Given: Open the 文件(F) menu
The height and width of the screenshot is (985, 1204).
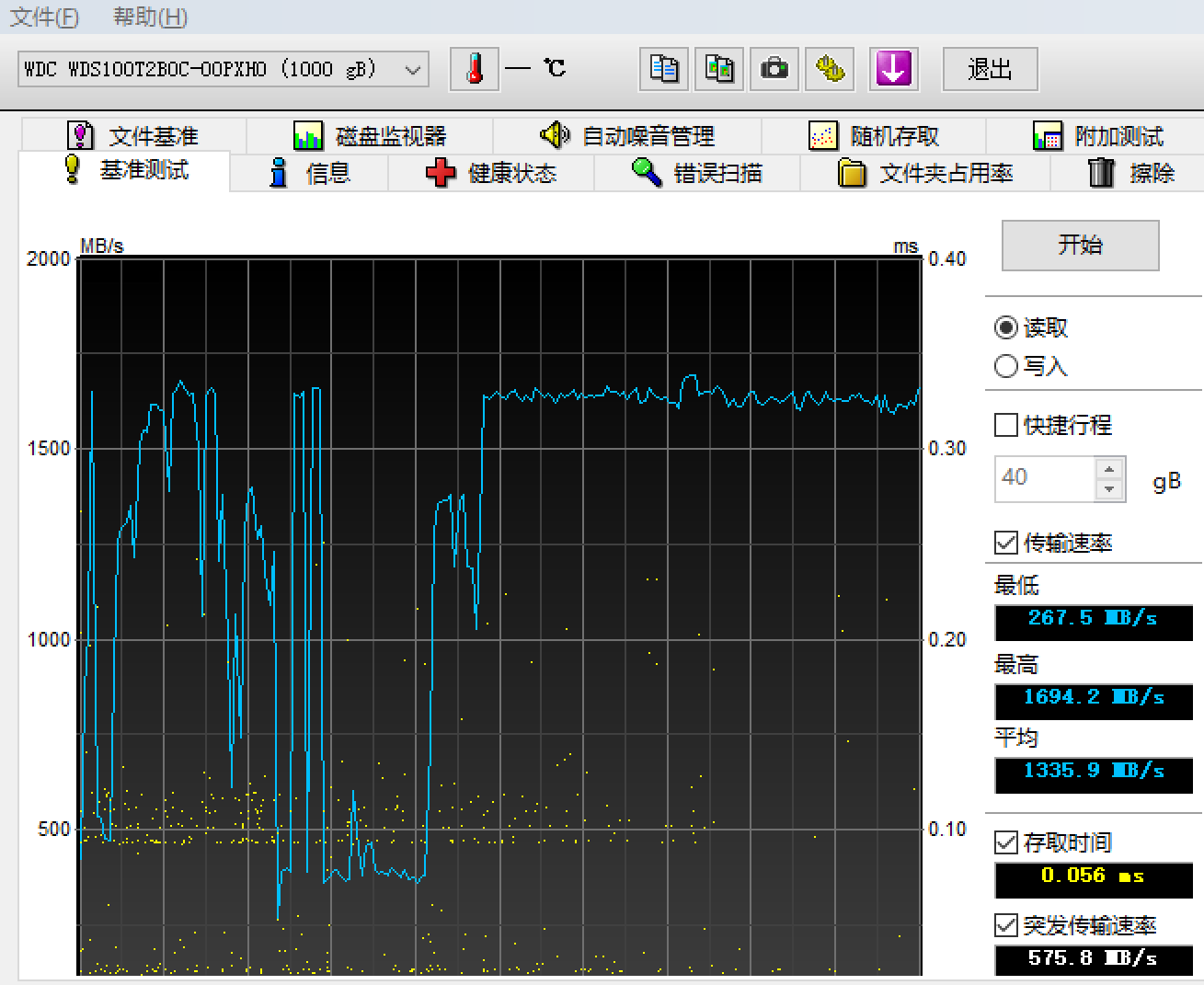Looking at the screenshot, I should (x=45, y=17).
